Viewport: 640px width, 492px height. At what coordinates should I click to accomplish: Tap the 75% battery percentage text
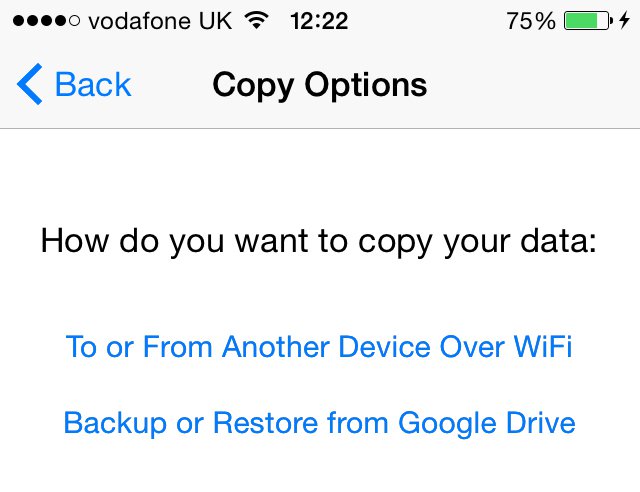(530, 21)
